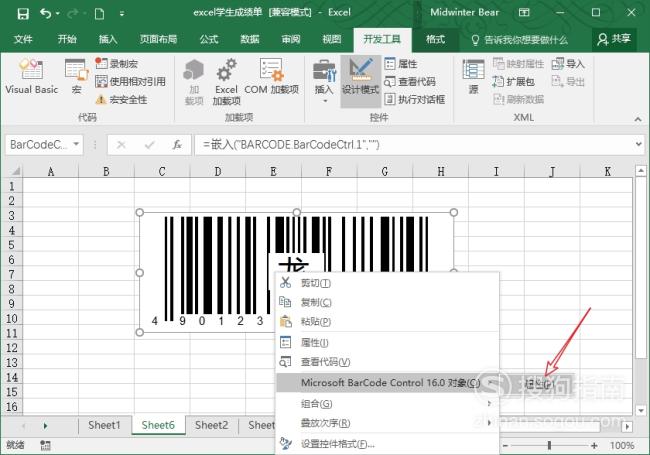The width and height of the screenshot is (650, 455).
Task: Click the New document icon in quick access
Action: (99, 14)
